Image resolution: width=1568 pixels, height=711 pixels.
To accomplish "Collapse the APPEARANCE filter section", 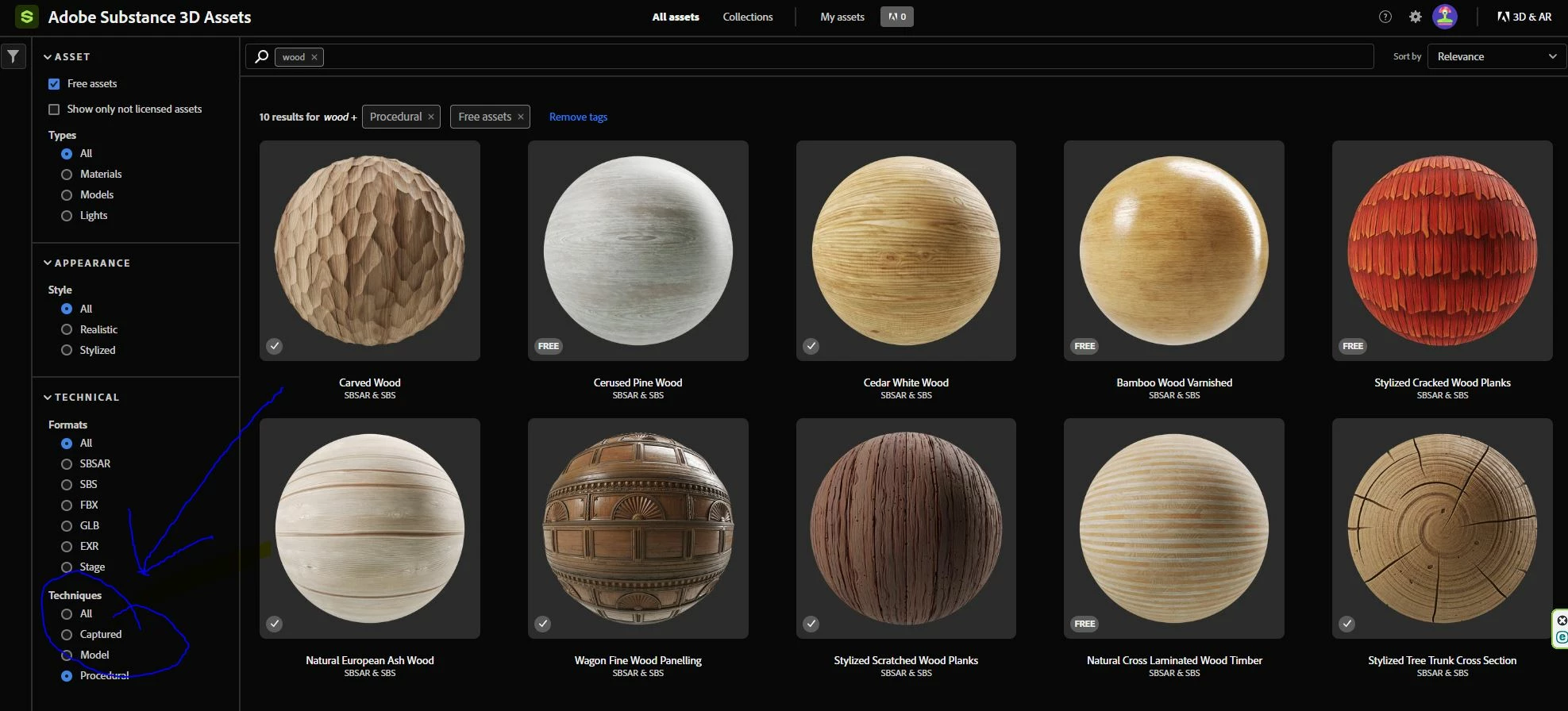I will click(87, 263).
